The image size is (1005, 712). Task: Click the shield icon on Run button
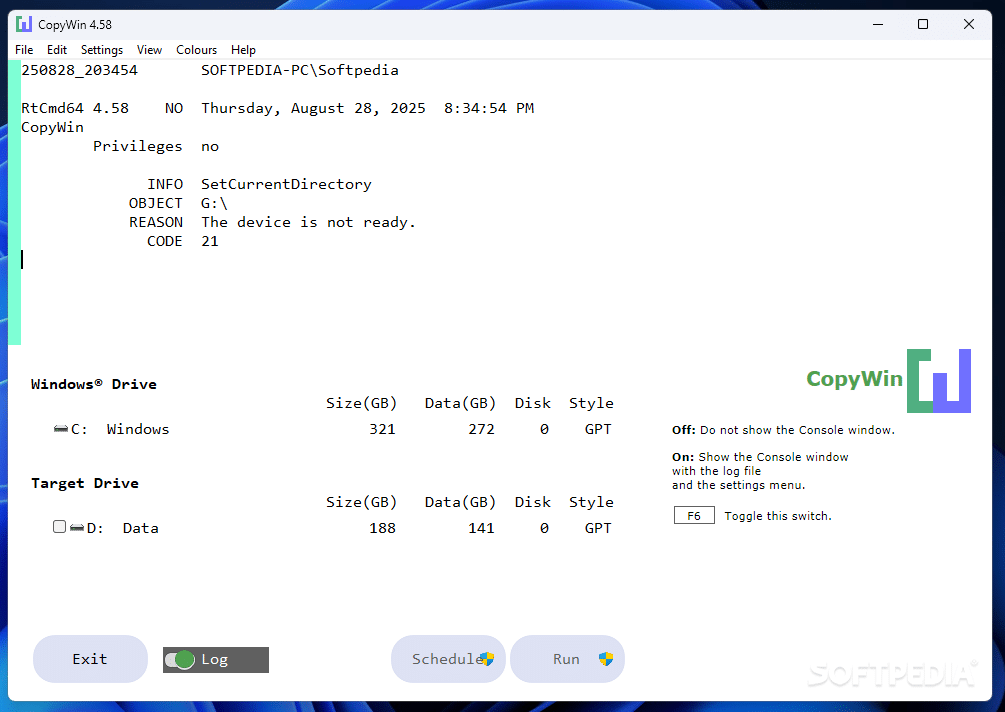click(x=606, y=659)
